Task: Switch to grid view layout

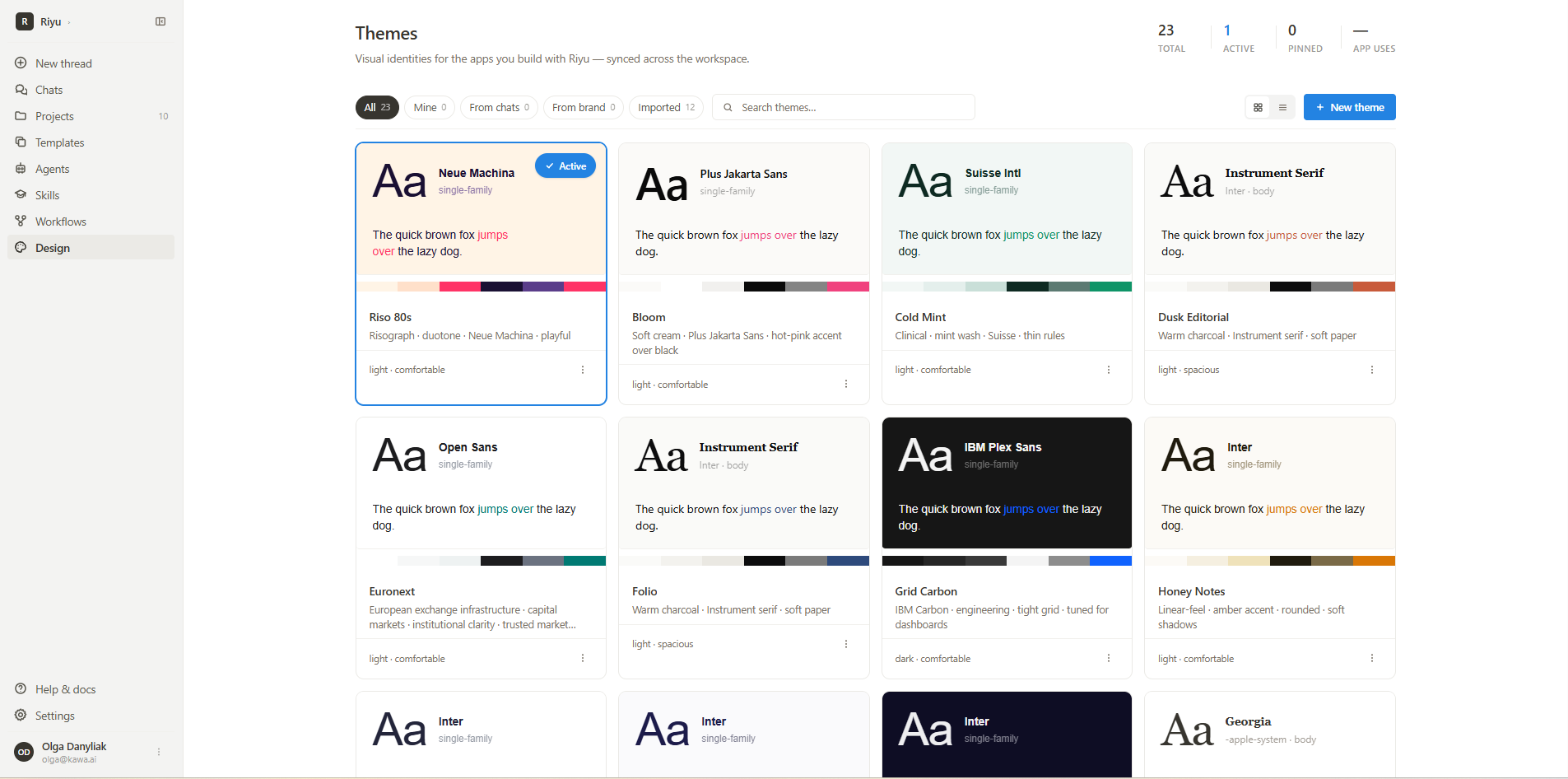Action: 1258,107
